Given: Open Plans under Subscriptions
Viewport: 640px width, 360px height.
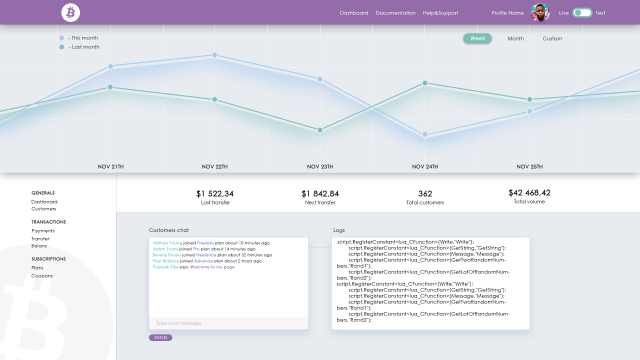Looking at the screenshot, I should (37, 268).
